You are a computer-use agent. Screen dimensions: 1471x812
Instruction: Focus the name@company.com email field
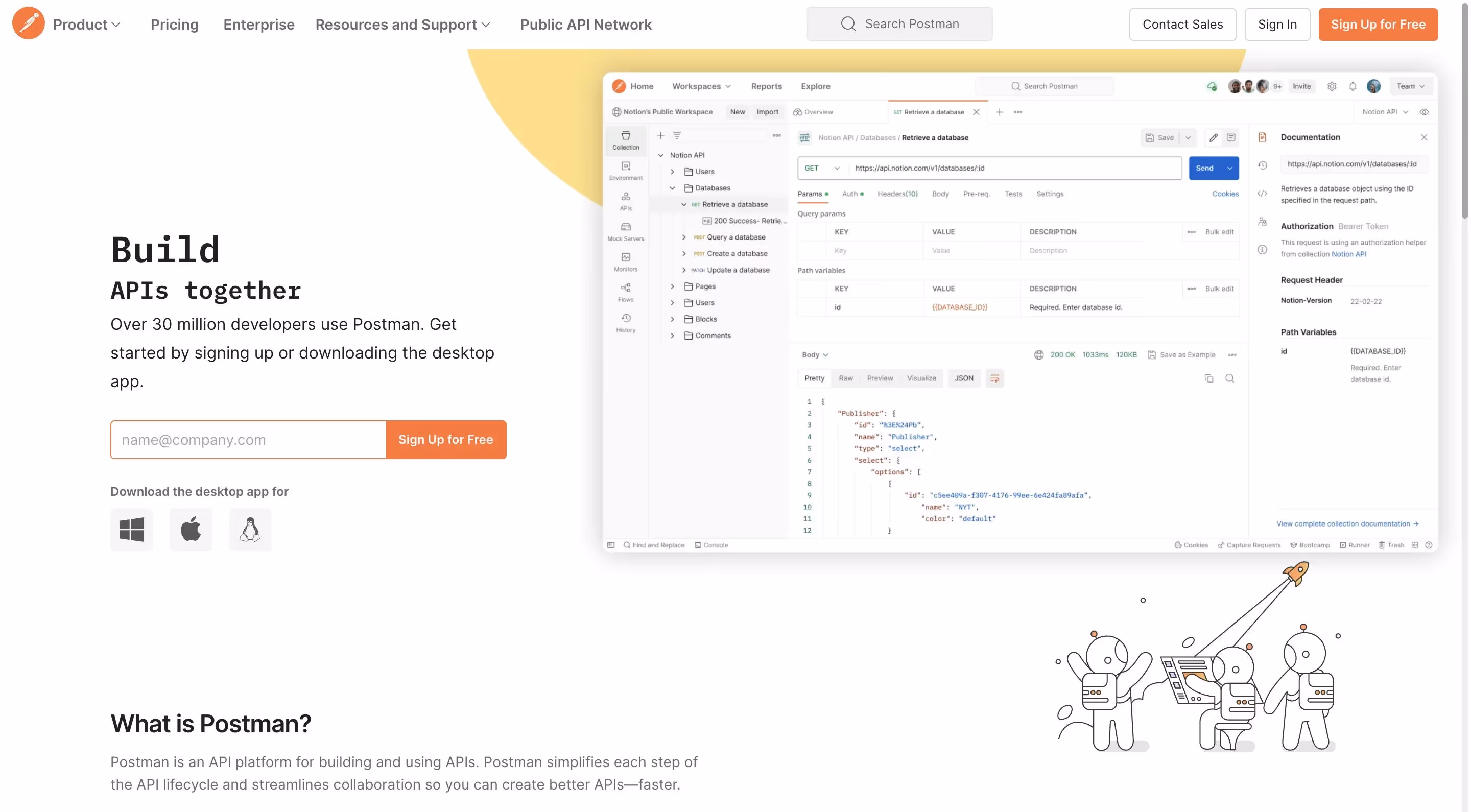pyautogui.click(x=248, y=439)
